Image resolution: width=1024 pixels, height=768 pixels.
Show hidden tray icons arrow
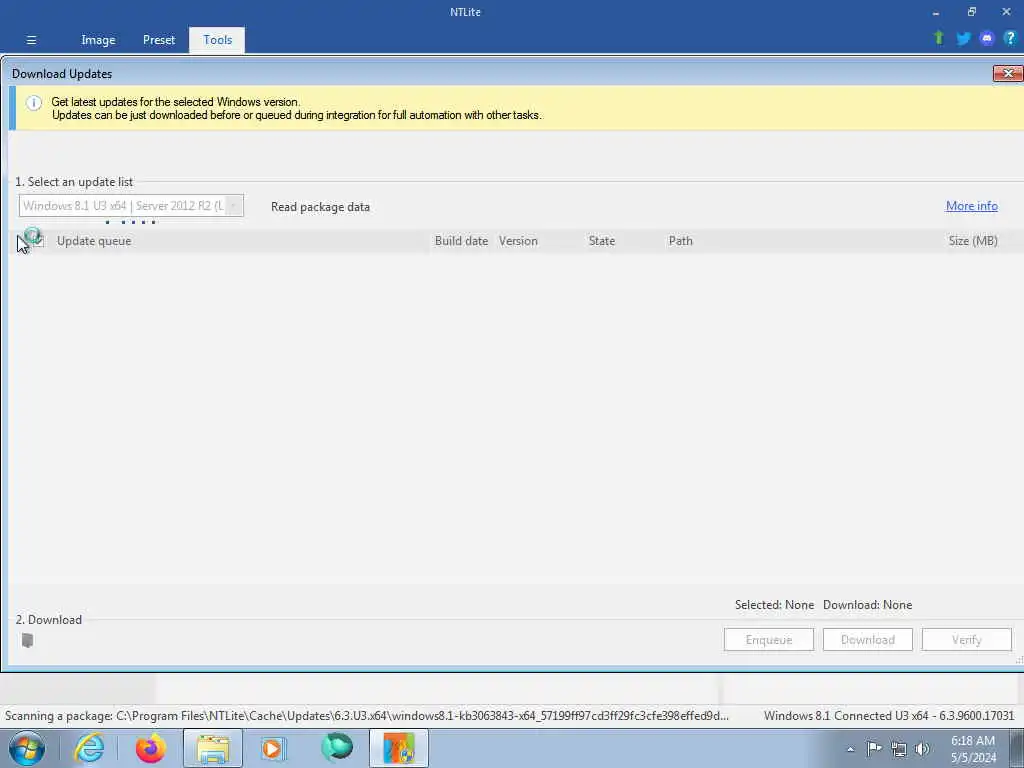[850, 749]
